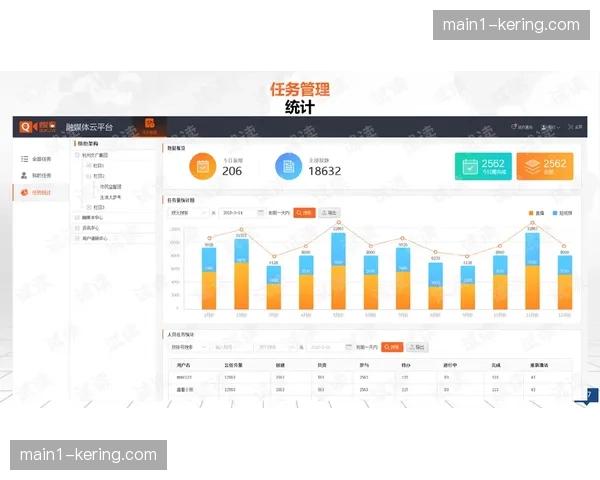
Task: Open 我的任务 person icon in sidebar
Action: (x=24, y=175)
